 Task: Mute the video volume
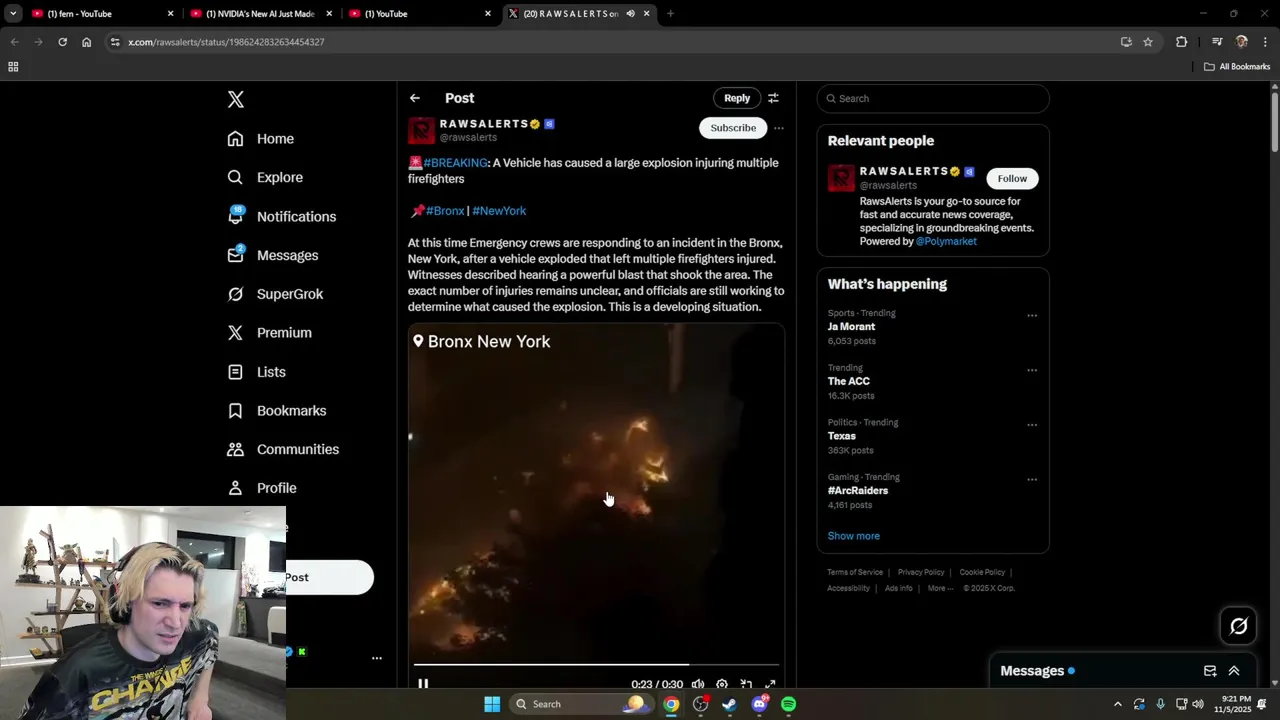tap(698, 684)
